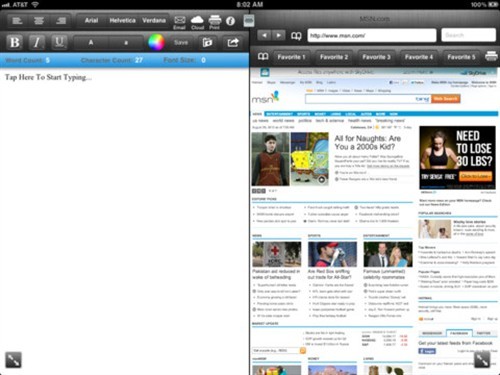This screenshot has width=500, height=375.
Task: Choose the Verdana font
Action: (x=154, y=21)
